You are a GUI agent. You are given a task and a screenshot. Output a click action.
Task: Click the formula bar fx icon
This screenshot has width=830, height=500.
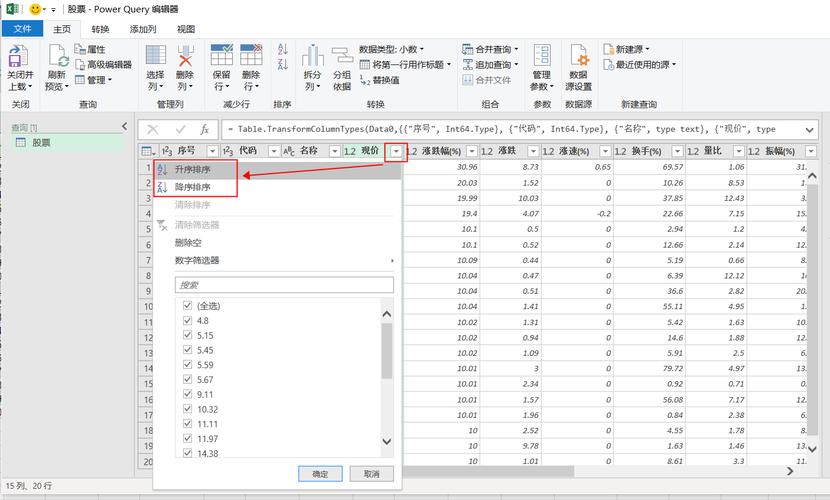pos(204,129)
